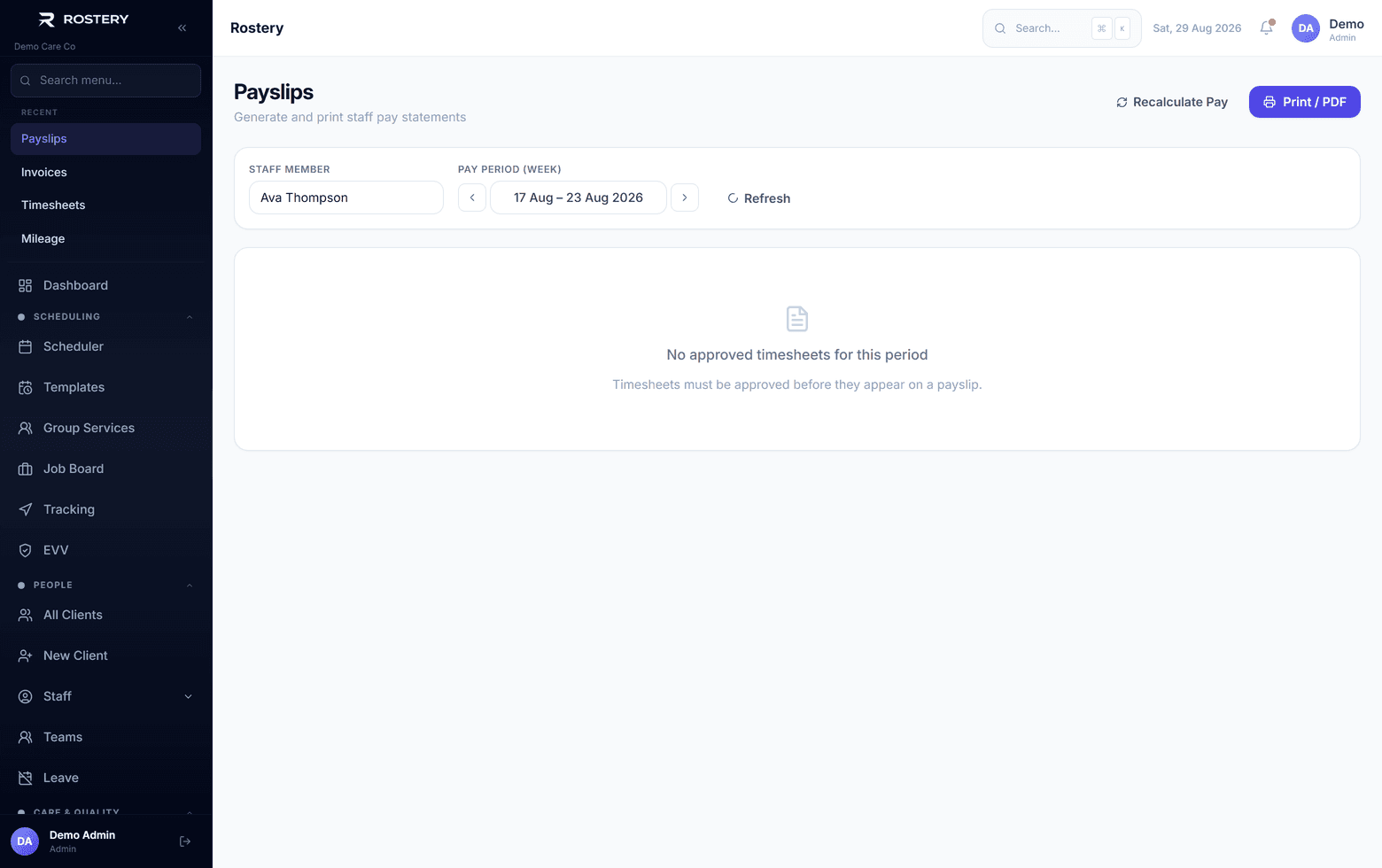Click the Leave calendar icon
The height and width of the screenshot is (868, 1382).
[26, 778]
